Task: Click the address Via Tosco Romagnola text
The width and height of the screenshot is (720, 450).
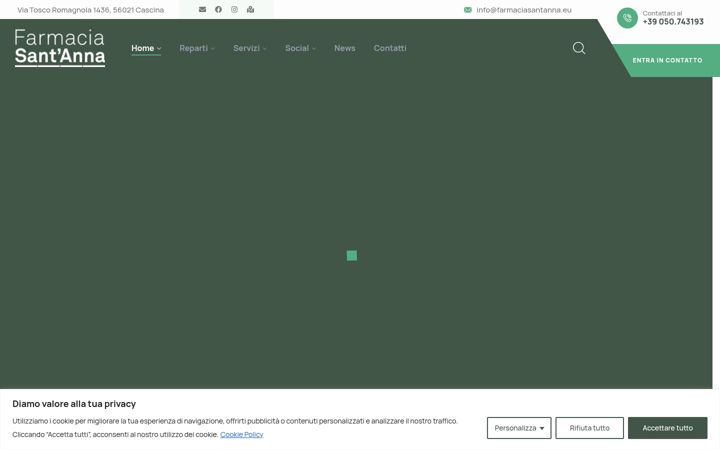Action: pos(90,10)
